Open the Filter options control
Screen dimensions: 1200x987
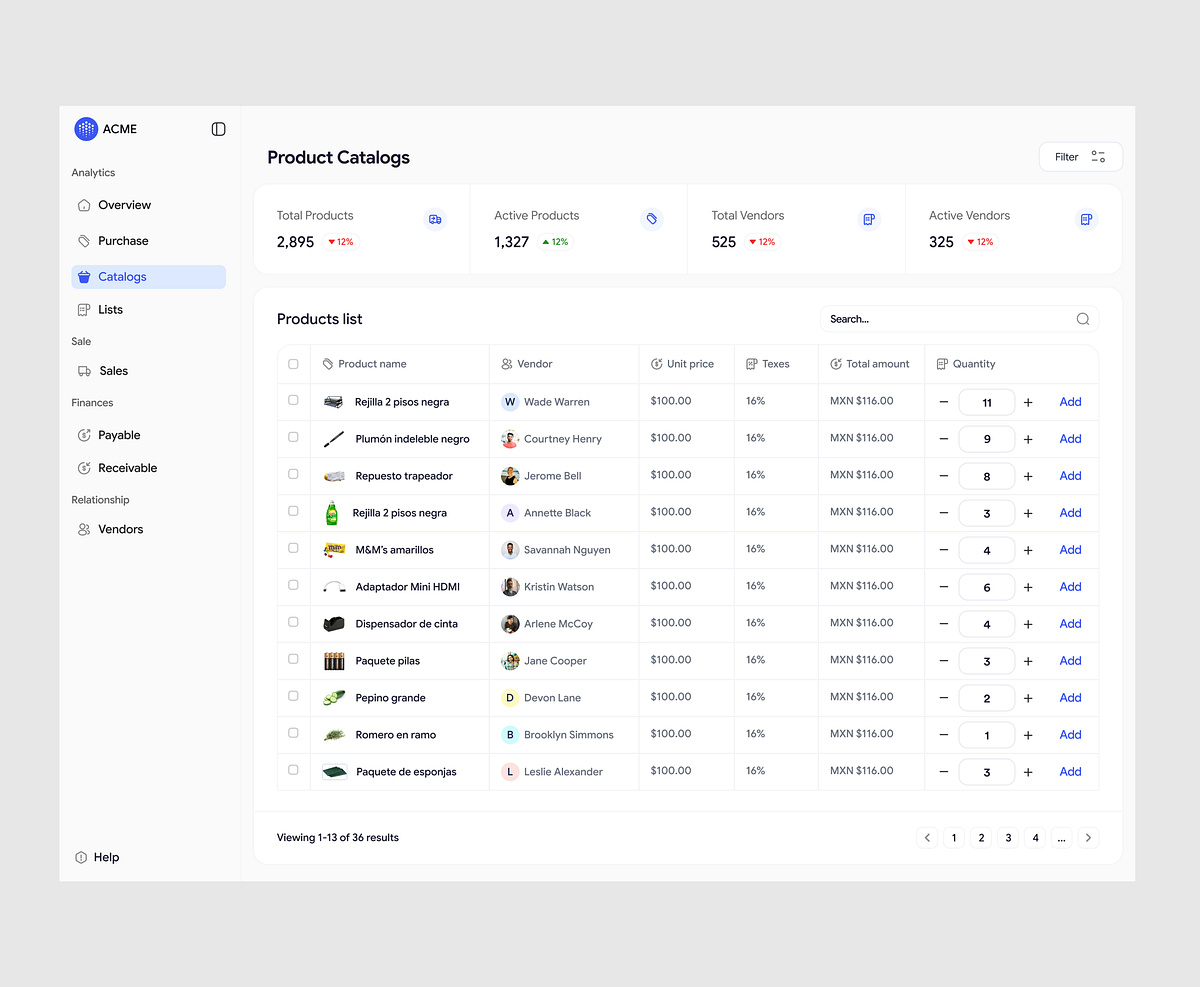coord(1080,156)
